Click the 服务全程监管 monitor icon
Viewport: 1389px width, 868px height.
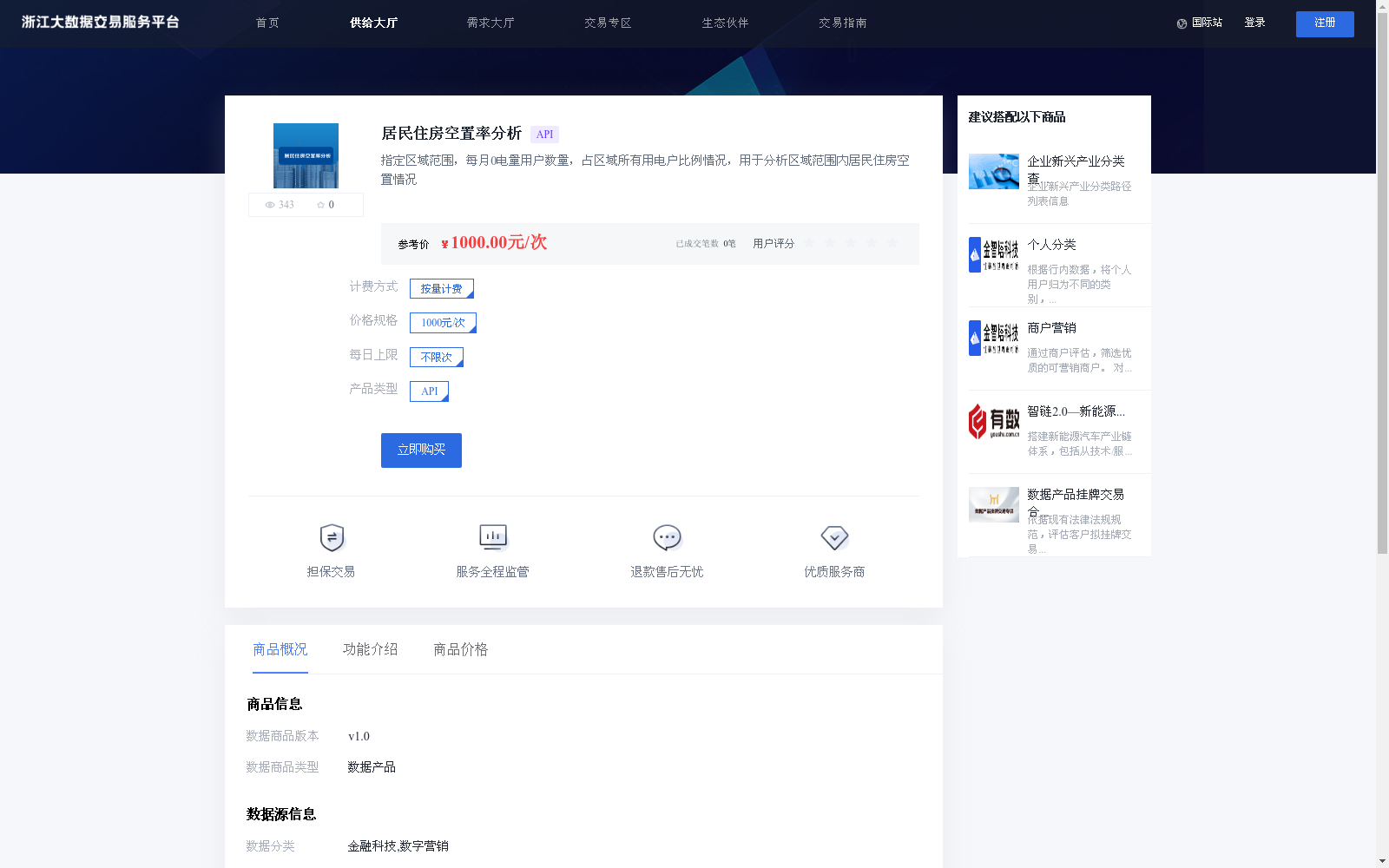pos(493,538)
